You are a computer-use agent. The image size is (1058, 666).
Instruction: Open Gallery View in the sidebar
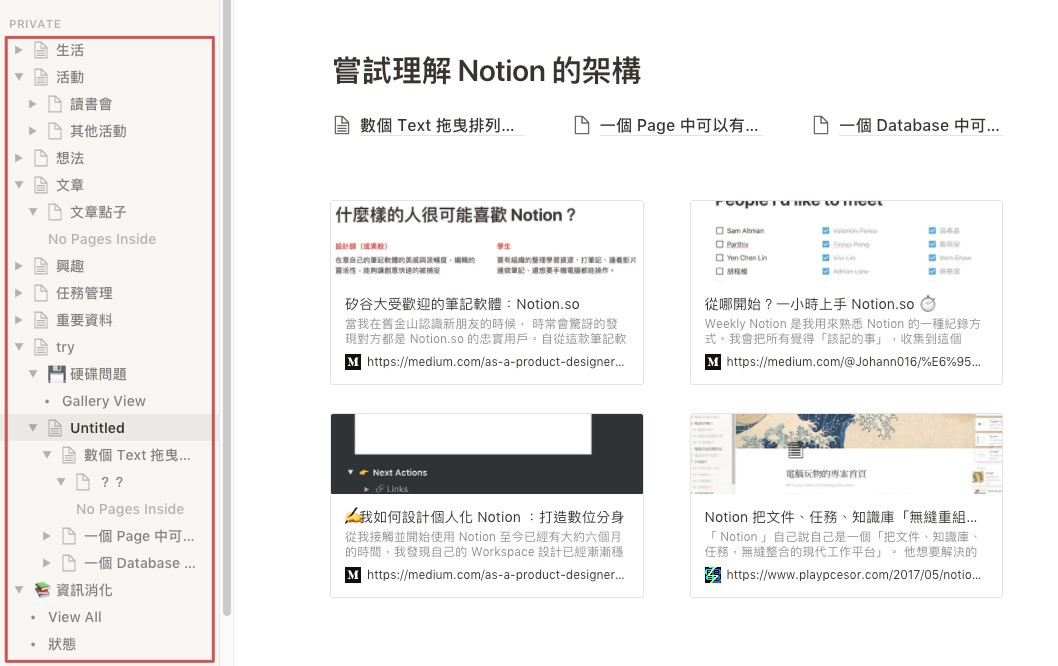point(103,401)
